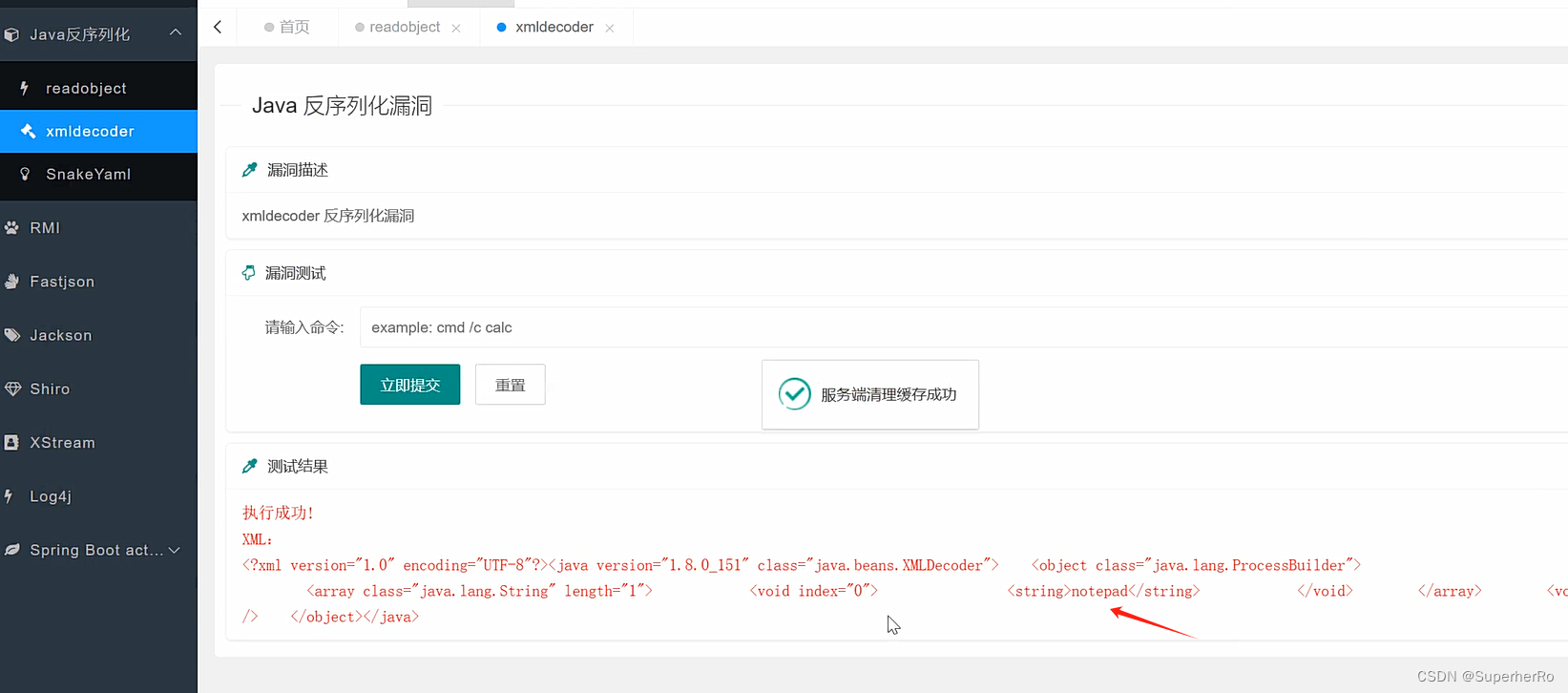Click the hand icon beside Fastjson
This screenshot has width=1568, height=693.
click(x=11, y=282)
